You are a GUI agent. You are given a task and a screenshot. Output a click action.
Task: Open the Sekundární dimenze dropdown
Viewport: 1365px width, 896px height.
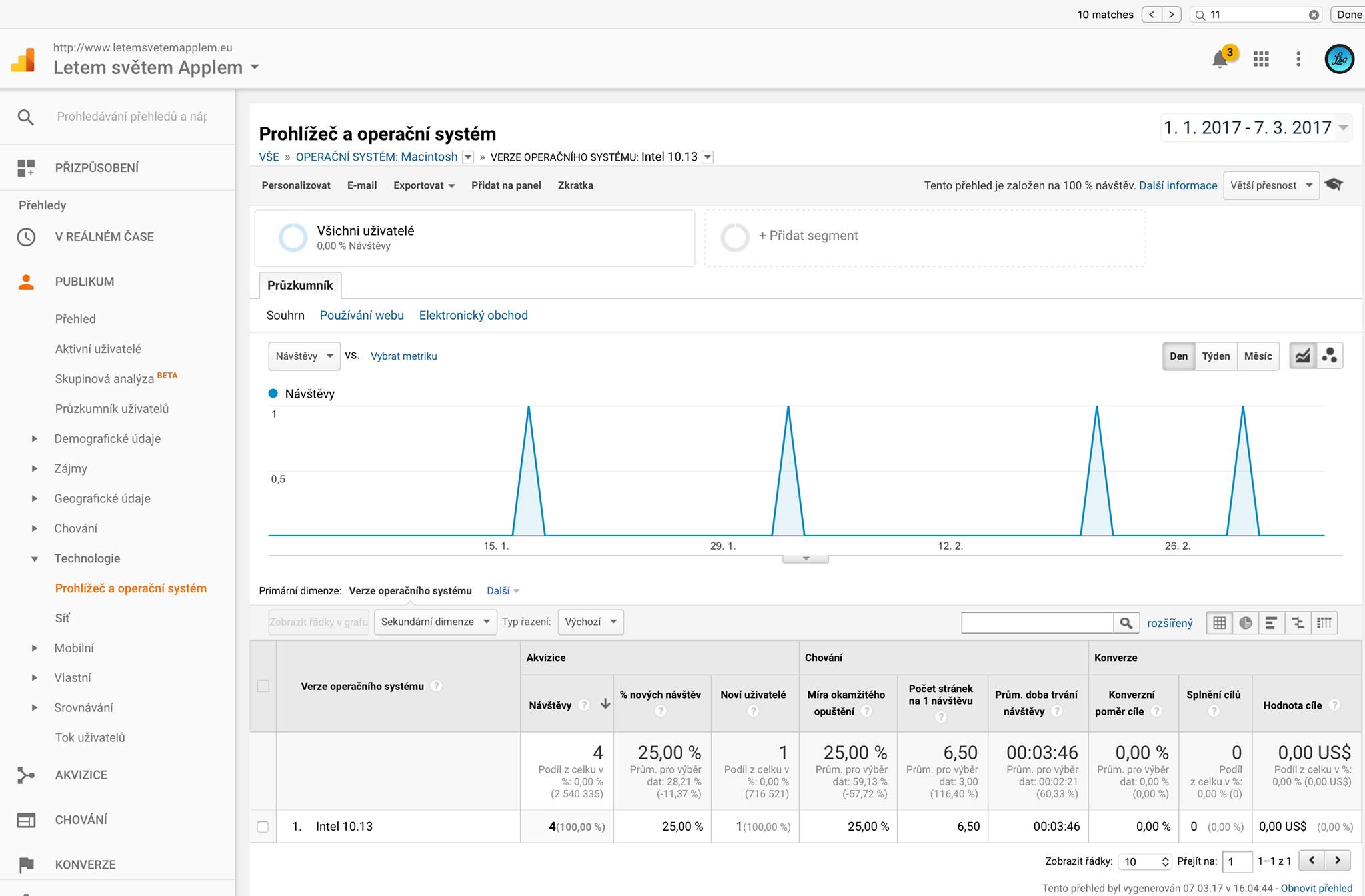435,622
